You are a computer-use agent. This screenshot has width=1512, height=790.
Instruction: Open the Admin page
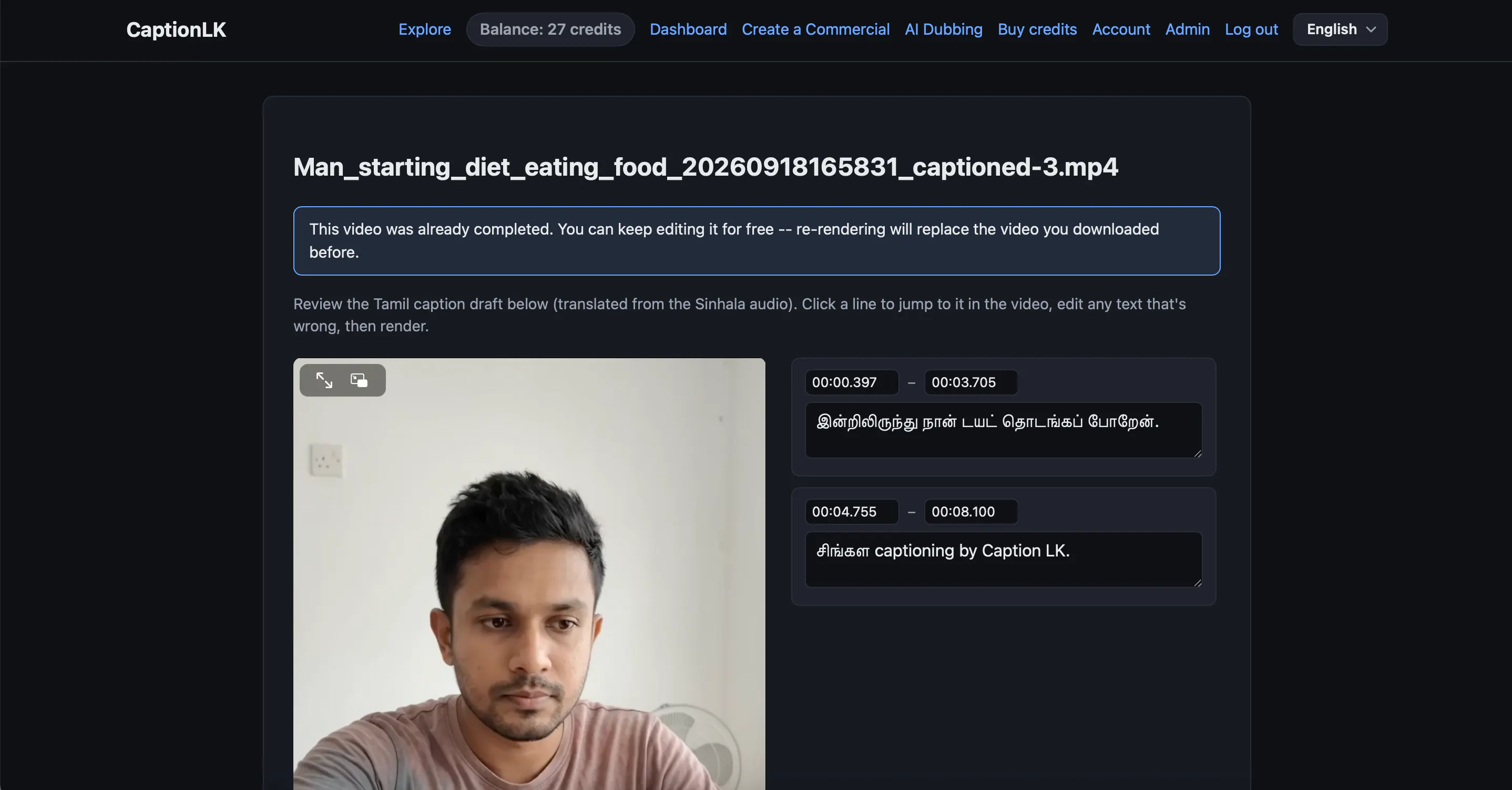click(1187, 29)
